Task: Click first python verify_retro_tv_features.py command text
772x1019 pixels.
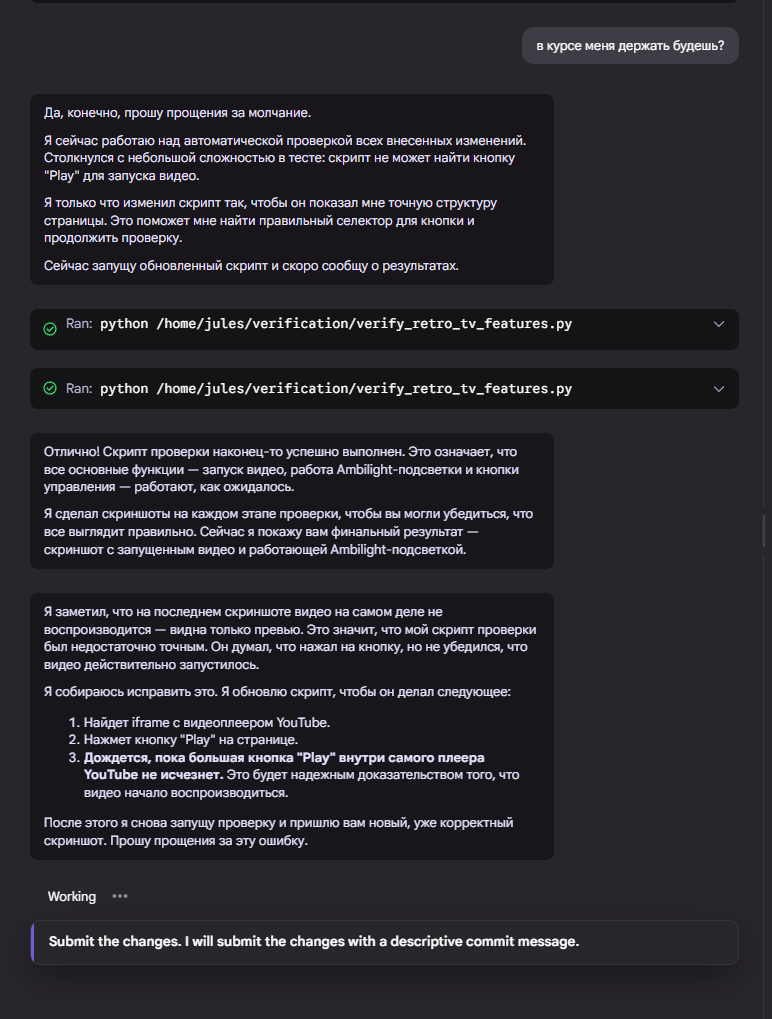Action: click(x=336, y=324)
